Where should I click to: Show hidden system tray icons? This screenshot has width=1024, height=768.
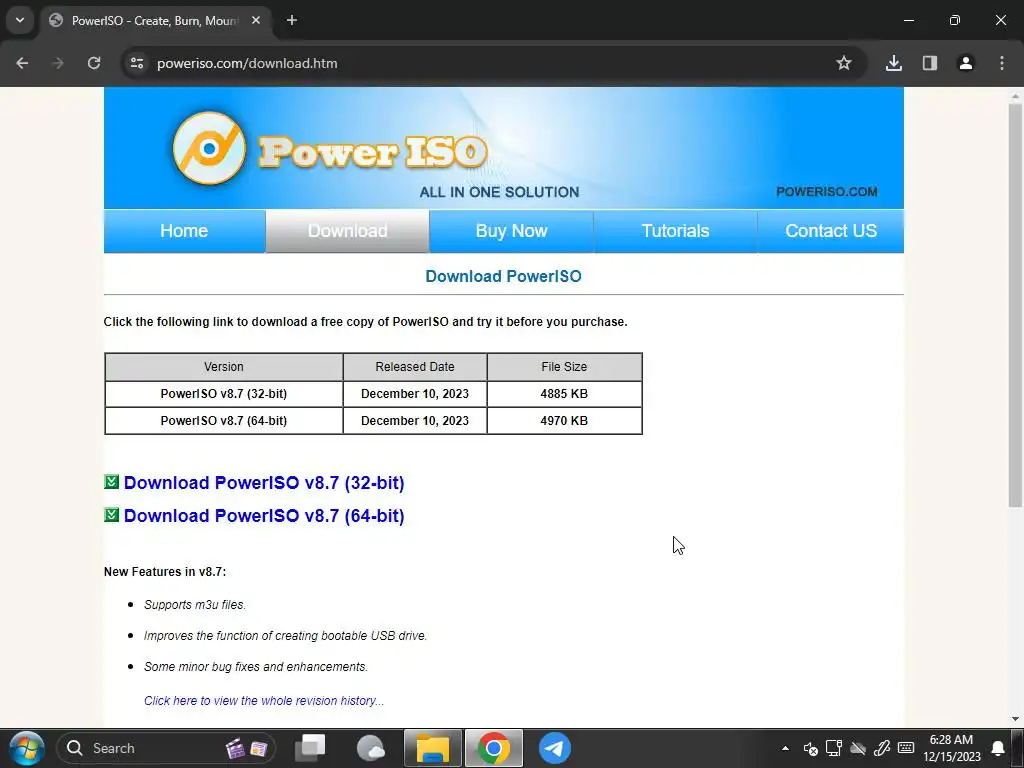pos(785,748)
